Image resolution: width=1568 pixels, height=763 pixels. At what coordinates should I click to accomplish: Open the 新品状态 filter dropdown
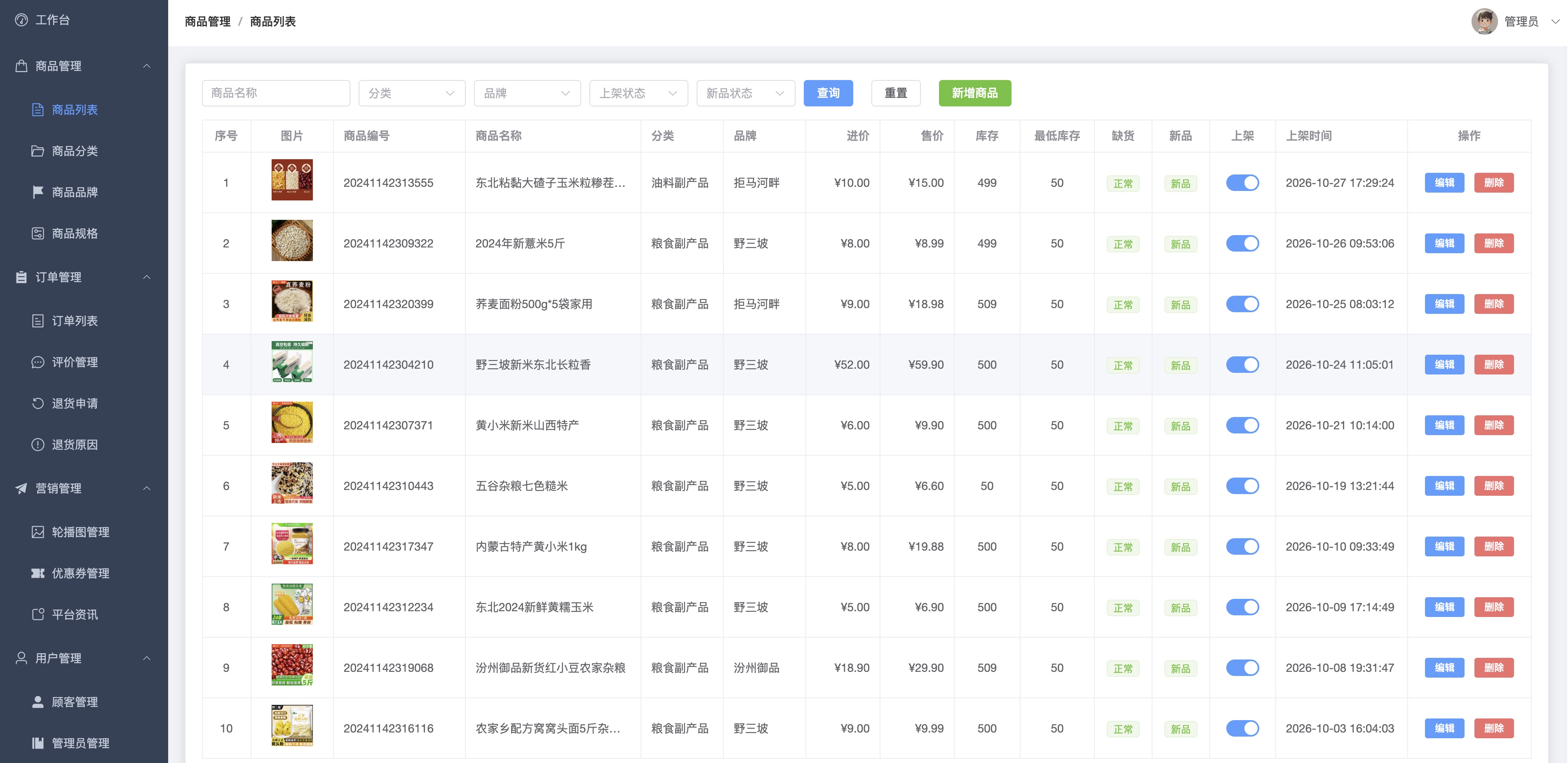(x=746, y=93)
